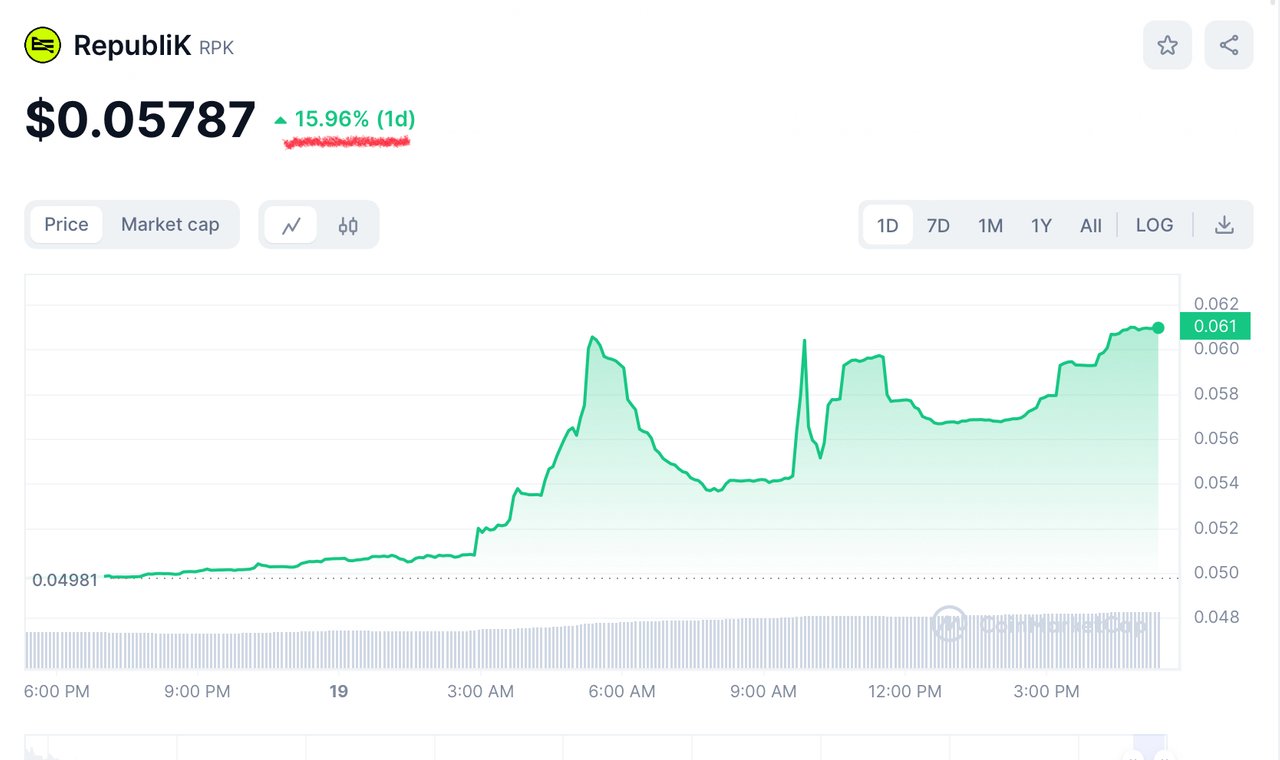
Task: Click the 0.048 price axis label
Action: [x=1216, y=617]
